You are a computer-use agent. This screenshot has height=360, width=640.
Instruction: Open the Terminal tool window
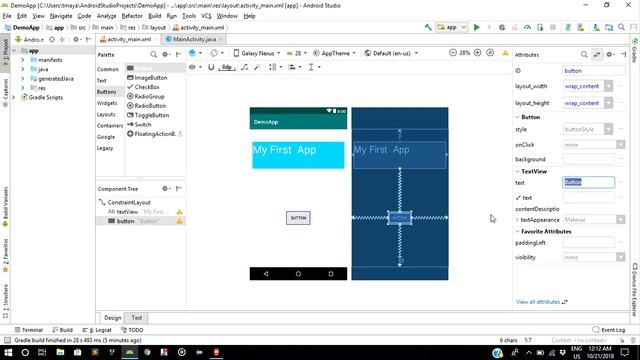pyautogui.click(x=29, y=330)
